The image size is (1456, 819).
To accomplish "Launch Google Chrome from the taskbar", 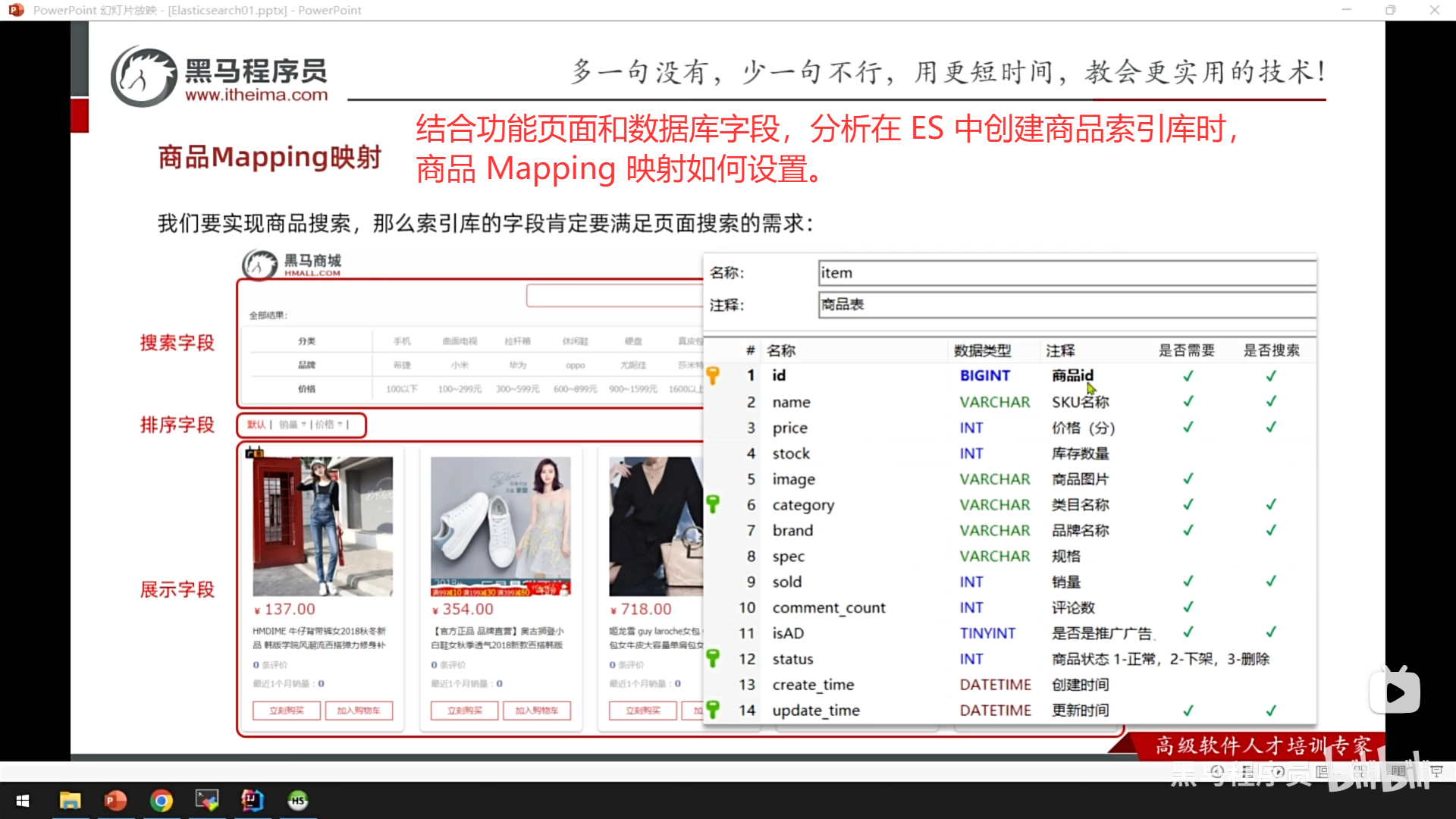I will tap(161, 800).
